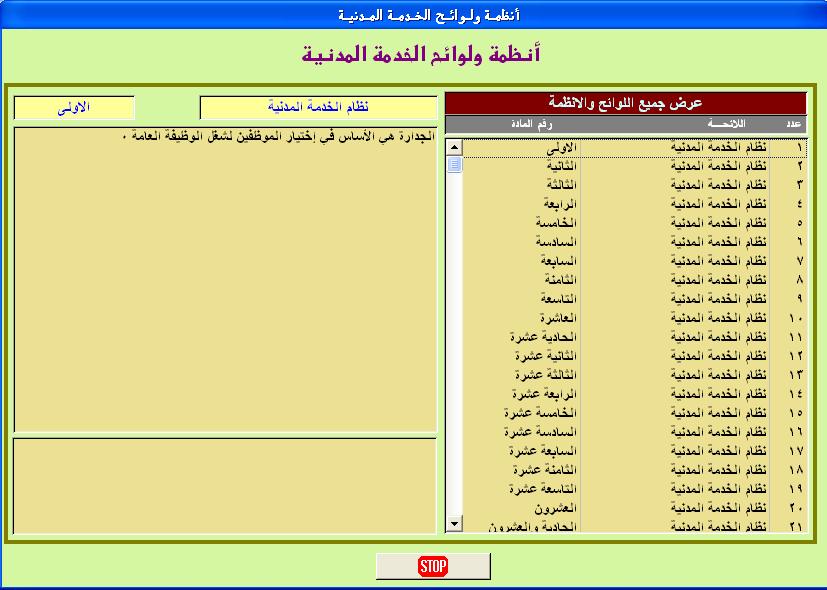
Task: Click the dark red عرض جميع اللوائح والانظمة header
Action: pos(626,103)
